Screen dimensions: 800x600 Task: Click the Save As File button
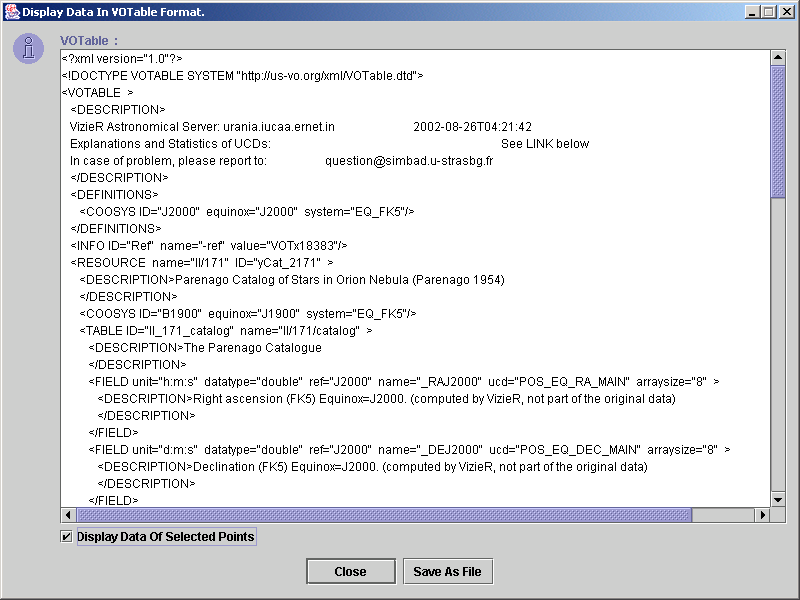(x=447, y=571)
